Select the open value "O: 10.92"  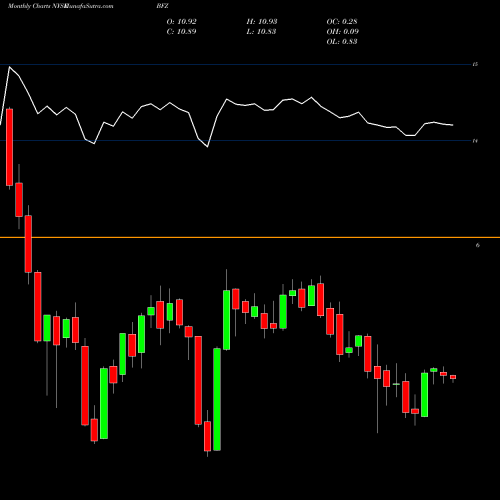182,22
